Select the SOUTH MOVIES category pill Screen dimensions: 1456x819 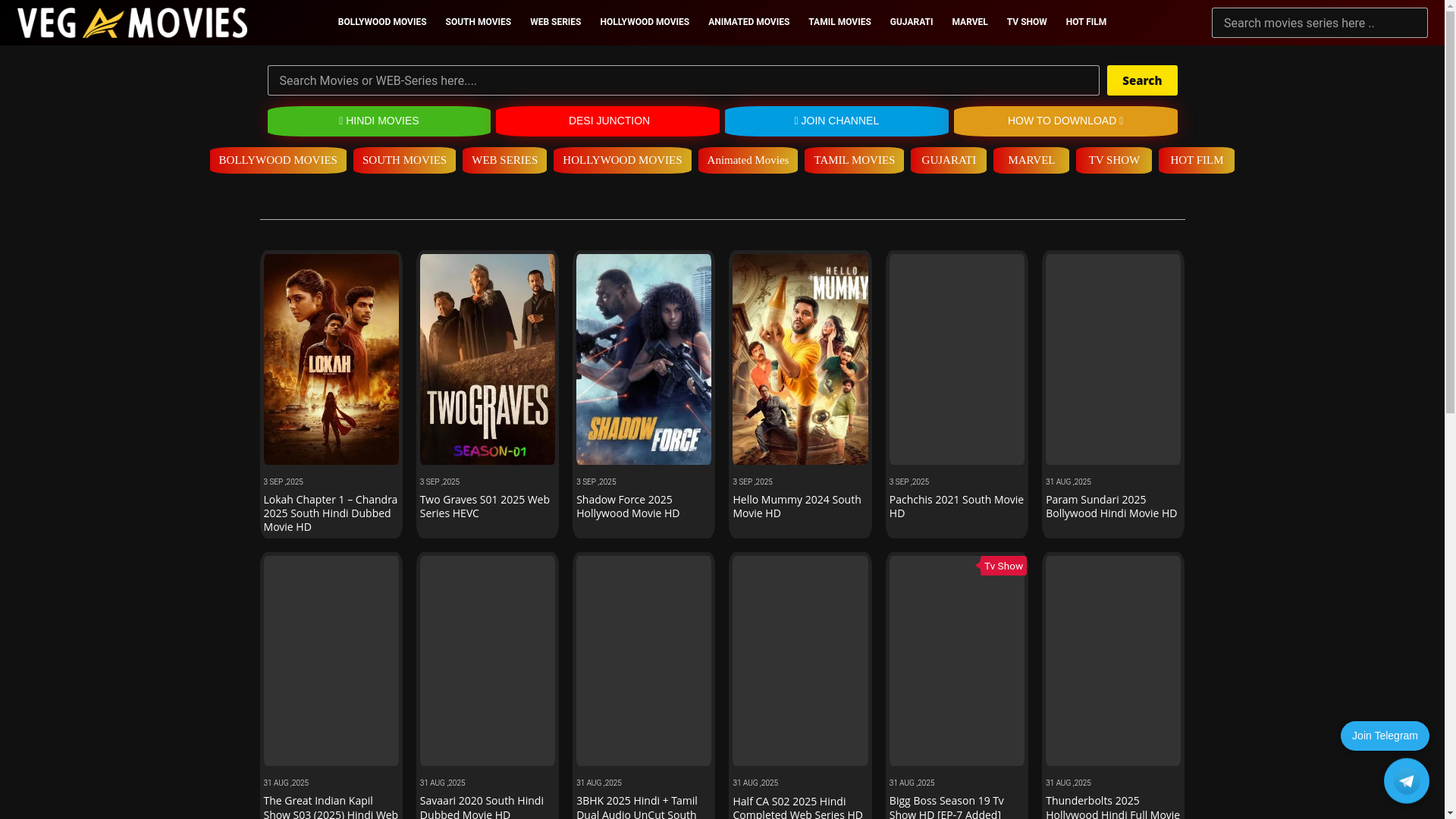pyautogui.click(x=404, y=160)
